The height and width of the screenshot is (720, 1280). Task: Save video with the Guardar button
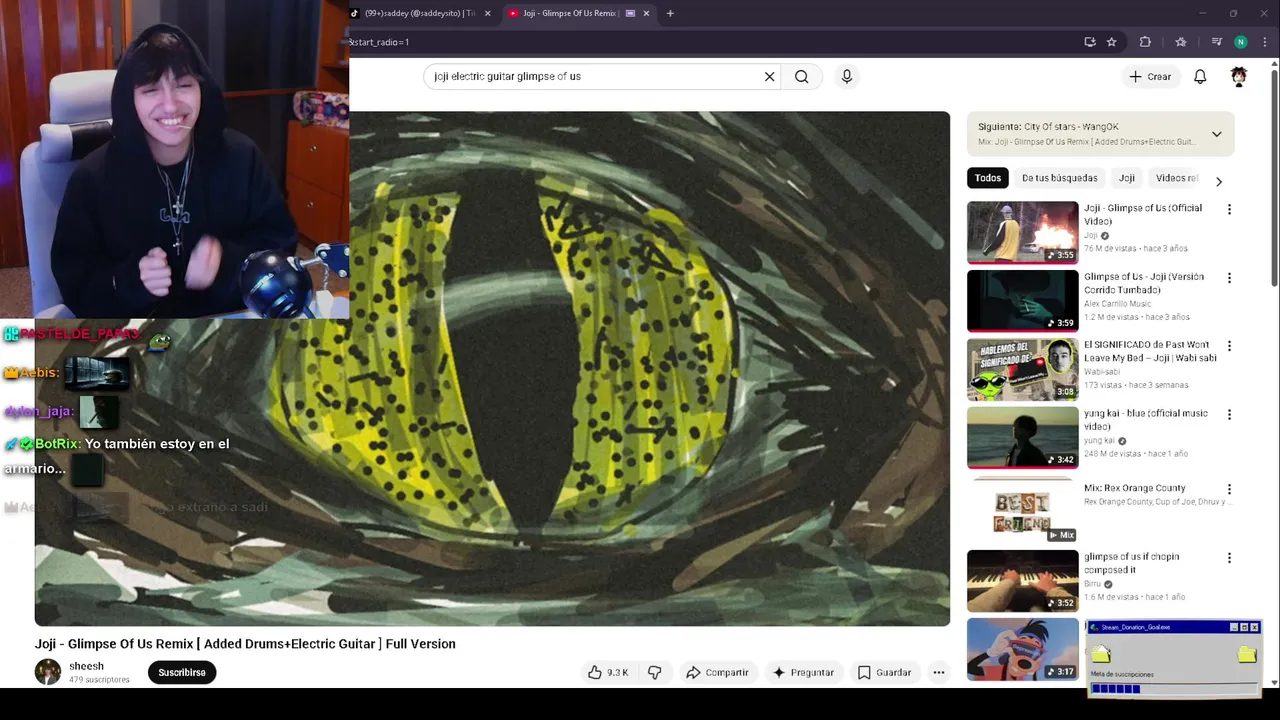pyautogui.click(x=884, y=672)
